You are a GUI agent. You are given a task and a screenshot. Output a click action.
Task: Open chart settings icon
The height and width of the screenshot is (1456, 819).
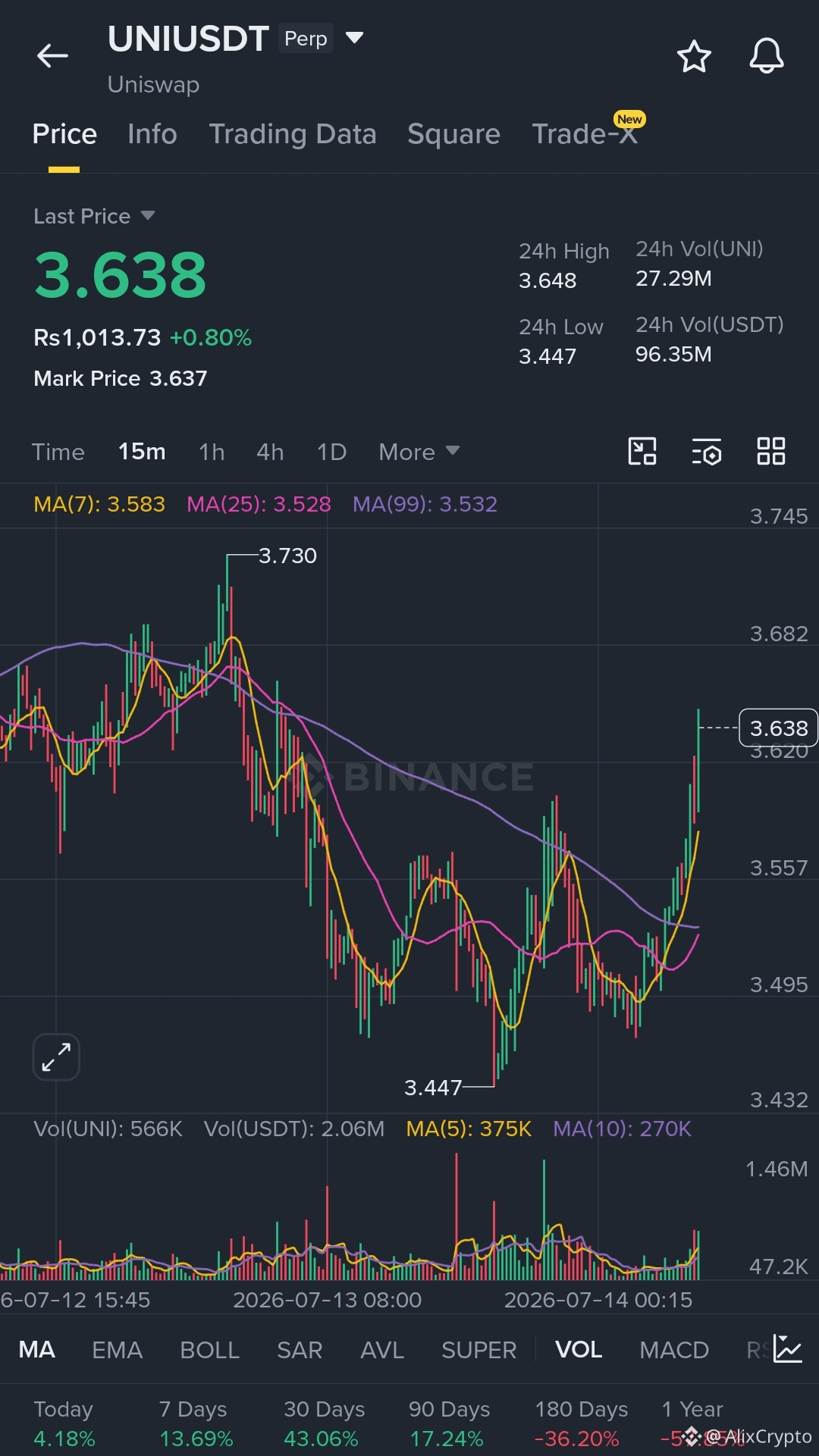pos(707,452)
